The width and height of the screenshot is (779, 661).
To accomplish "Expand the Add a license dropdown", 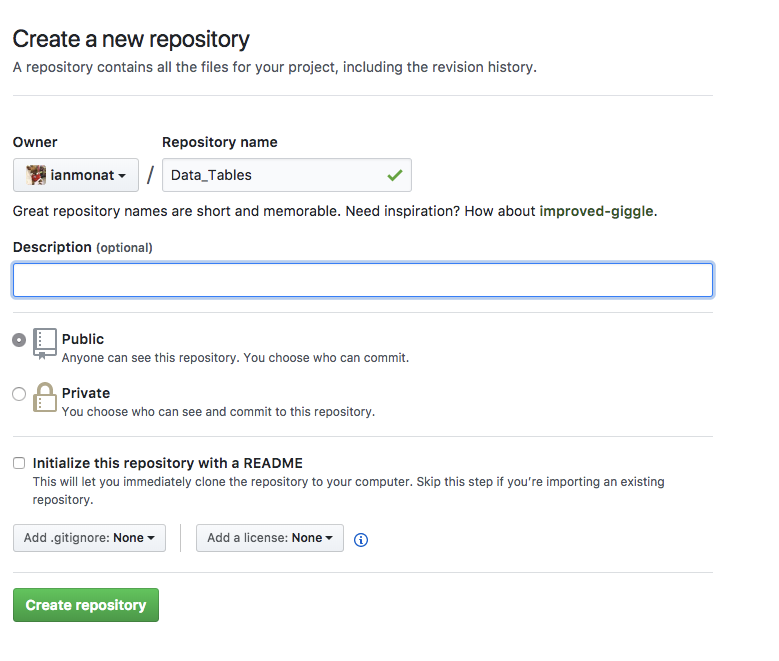I will point(270,538).
